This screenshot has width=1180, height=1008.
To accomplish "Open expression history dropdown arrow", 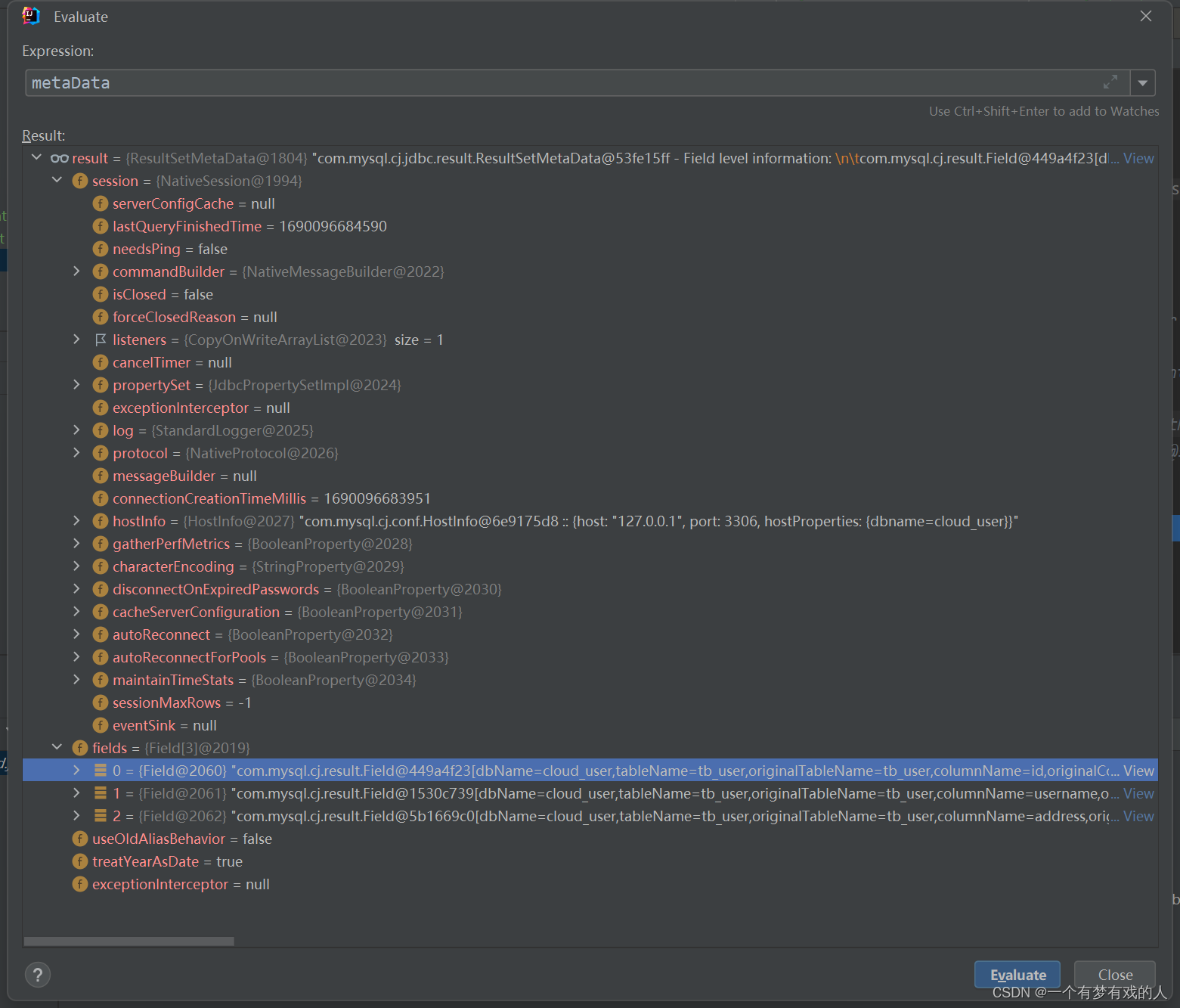I will point(1143,82).
